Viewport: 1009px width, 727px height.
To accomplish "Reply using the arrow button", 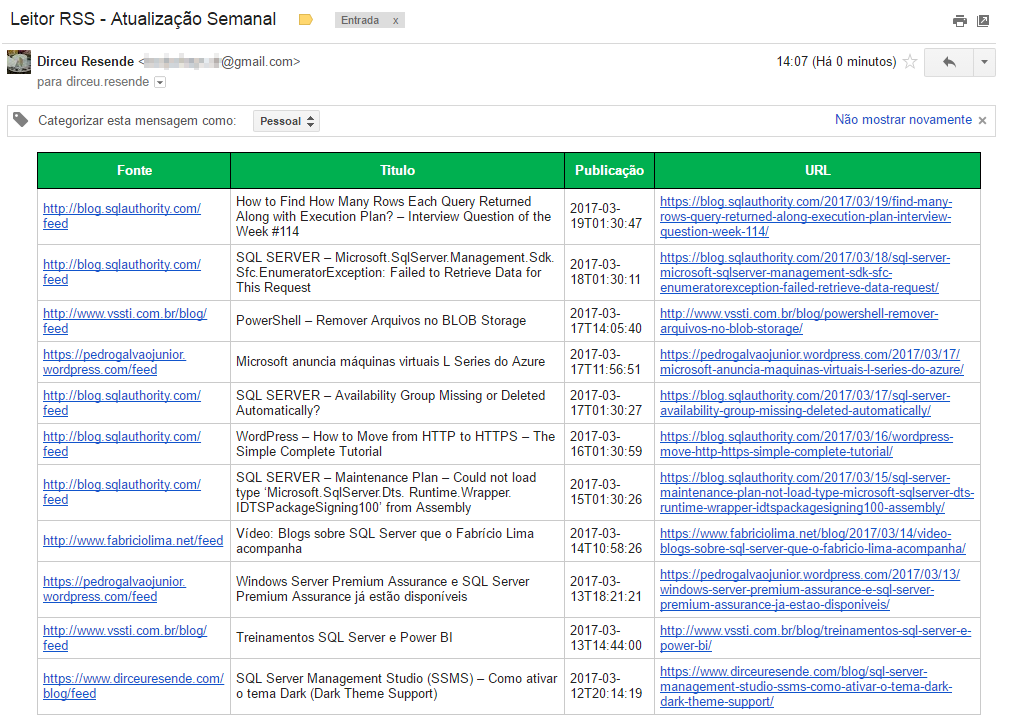I will [949, 62].
